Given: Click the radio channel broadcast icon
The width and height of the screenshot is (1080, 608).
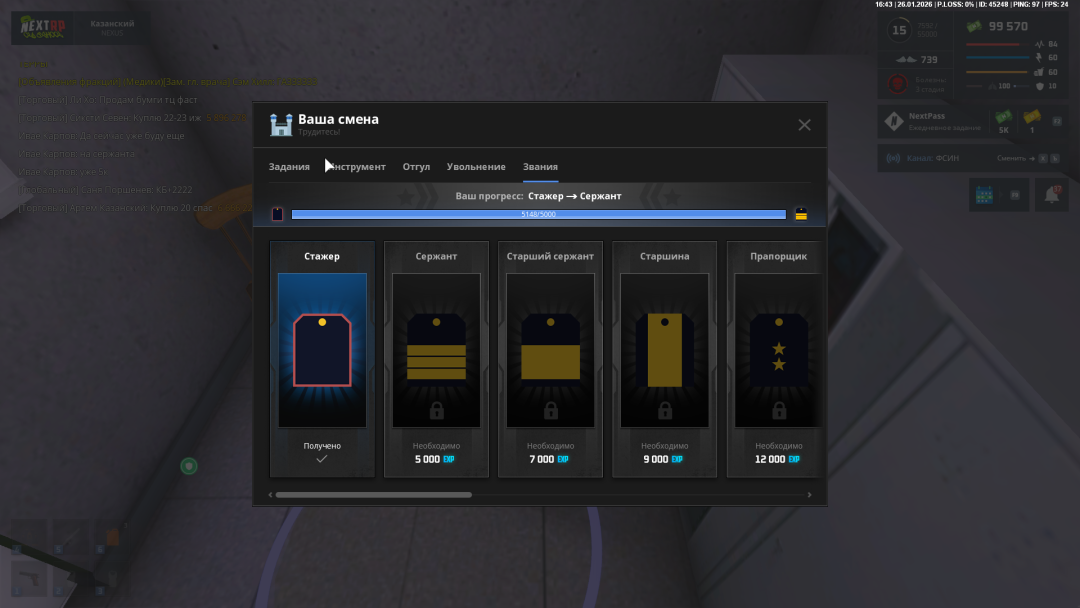Looking at the screenshot, I should click(x=893, y=158).
